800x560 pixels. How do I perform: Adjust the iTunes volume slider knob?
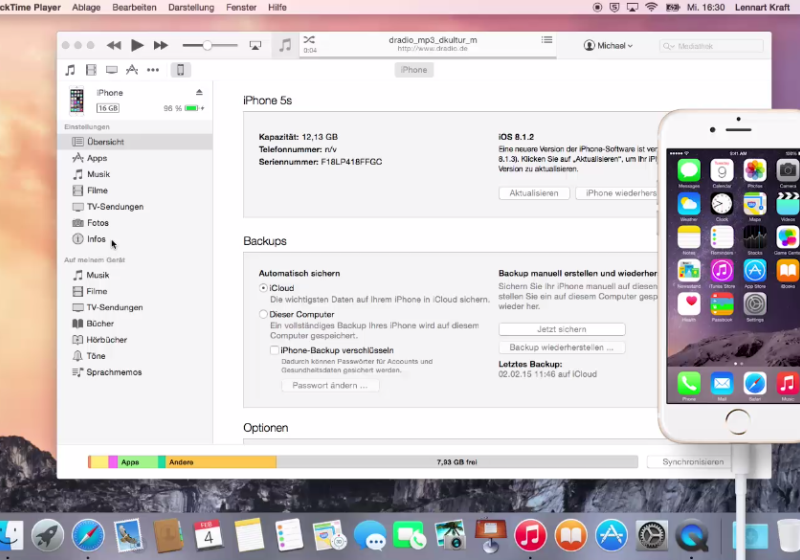[207, 45]
